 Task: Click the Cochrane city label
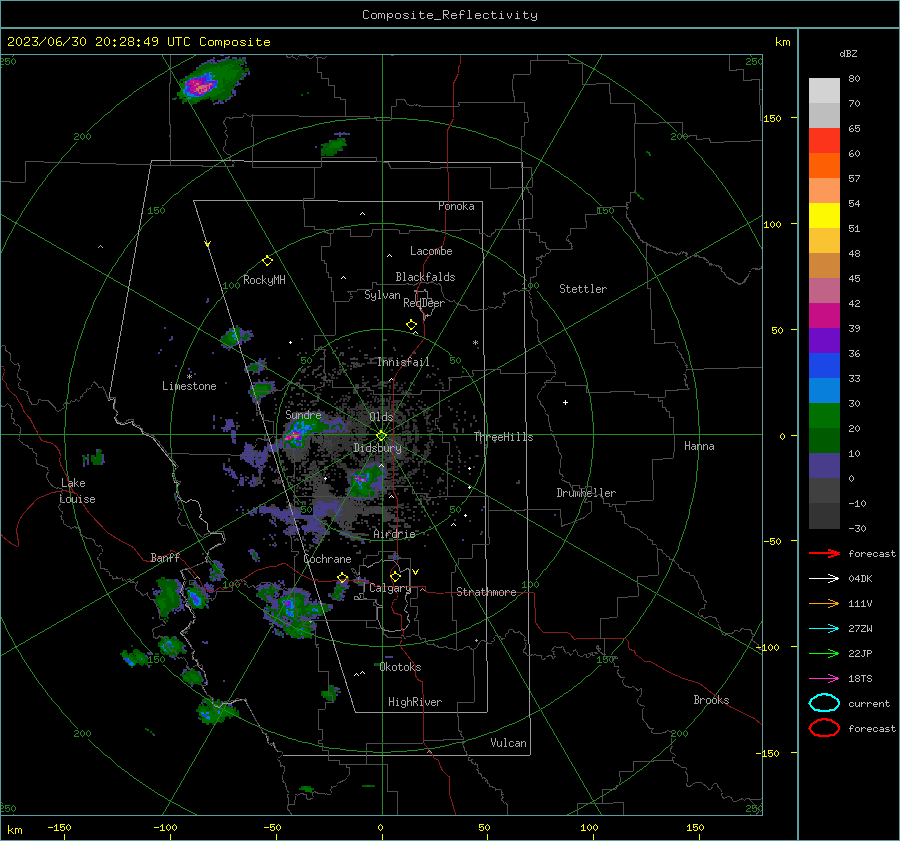point(327,559)
